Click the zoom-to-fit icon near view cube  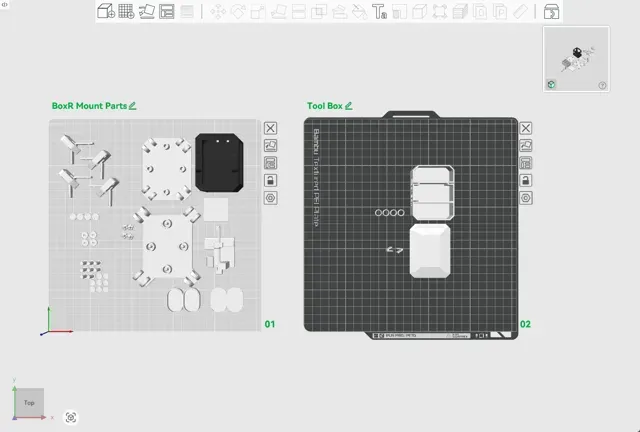pos(71,417)
